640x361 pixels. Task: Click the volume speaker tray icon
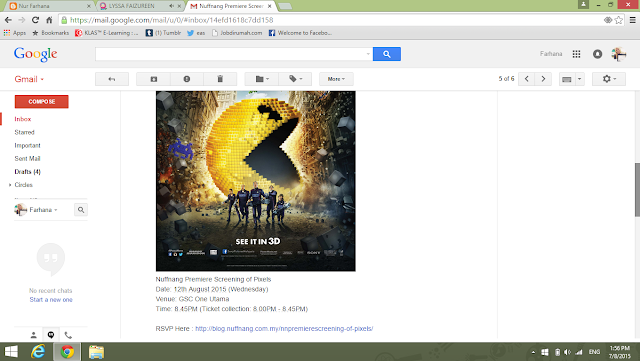click(567, 352)
